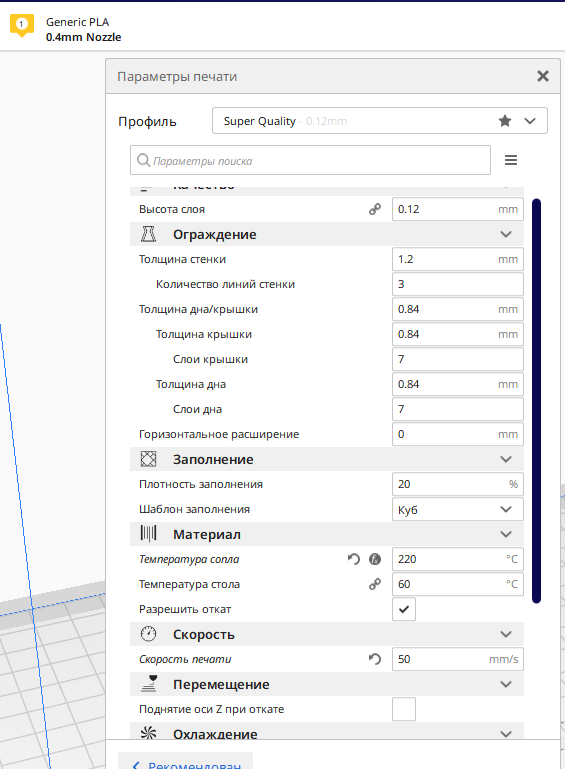Toggle the Разрешить откат checkbox

404,609
